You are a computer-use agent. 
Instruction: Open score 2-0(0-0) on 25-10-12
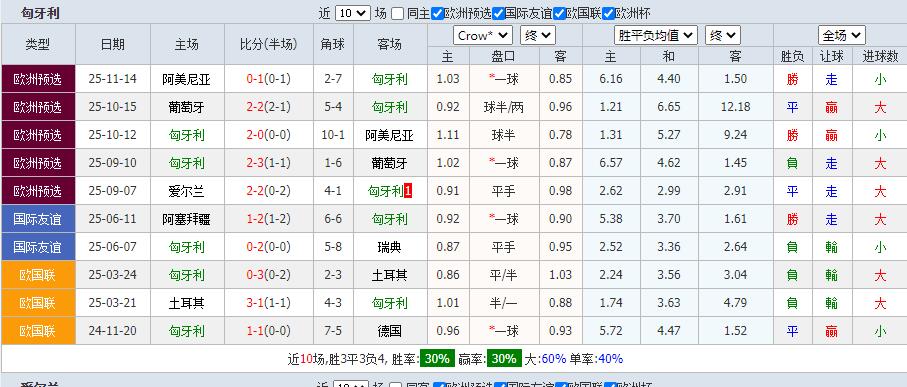268,135
